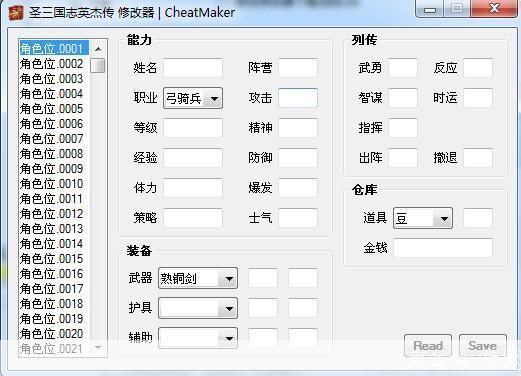Open the 职业 dropdown showing 弓骑兵
Viewport: 521px width, 376px height.
[193, 98]
